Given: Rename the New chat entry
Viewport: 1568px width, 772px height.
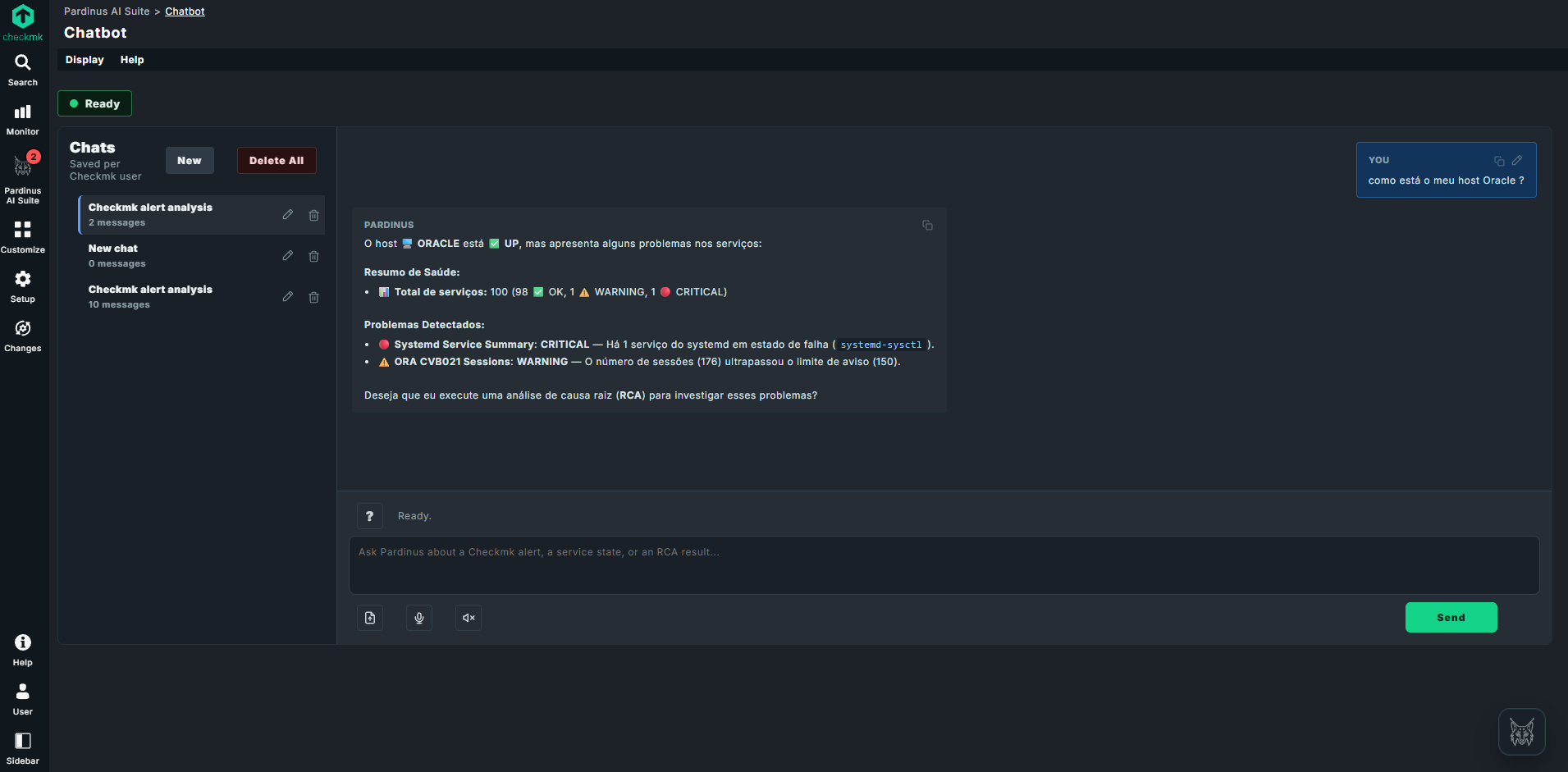Looking at the screenshot, I should [x=288, y=256].
